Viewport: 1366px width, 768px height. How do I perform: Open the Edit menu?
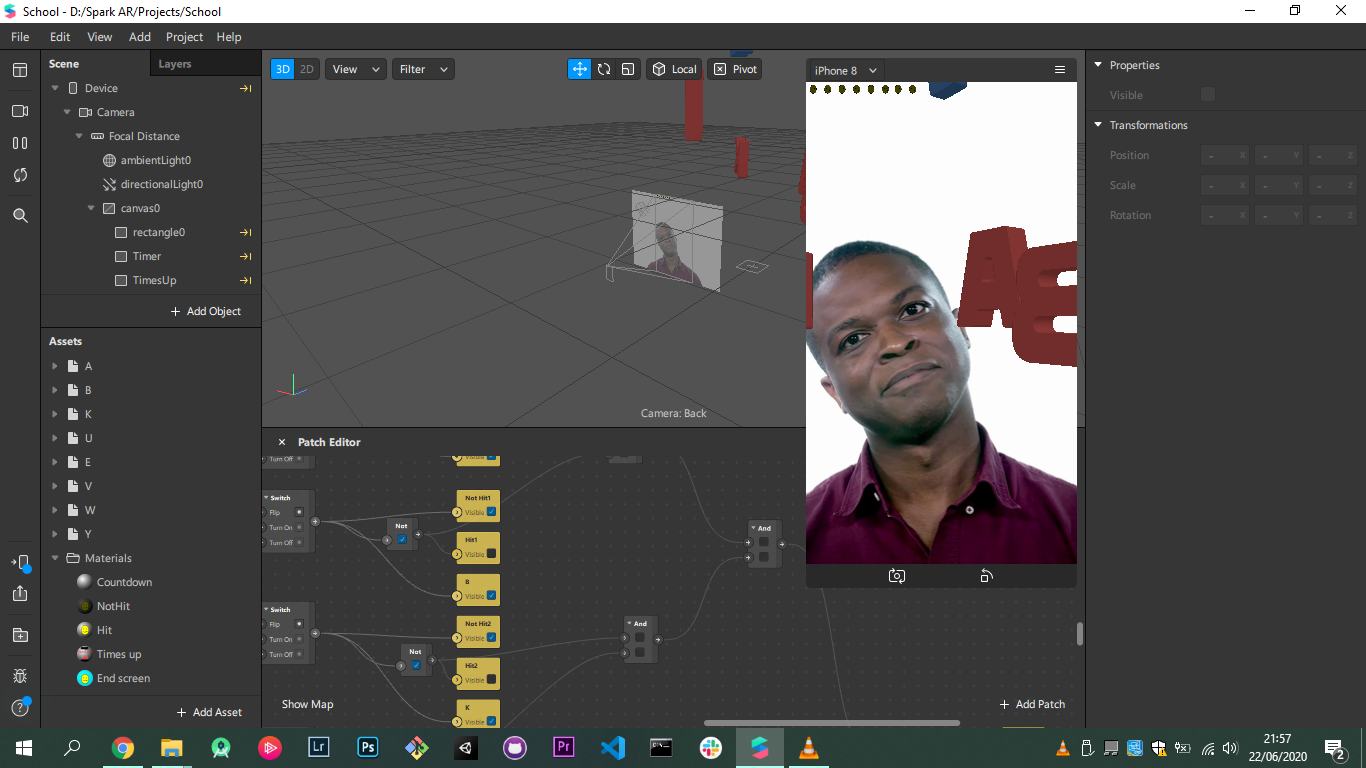click(60, 37)
